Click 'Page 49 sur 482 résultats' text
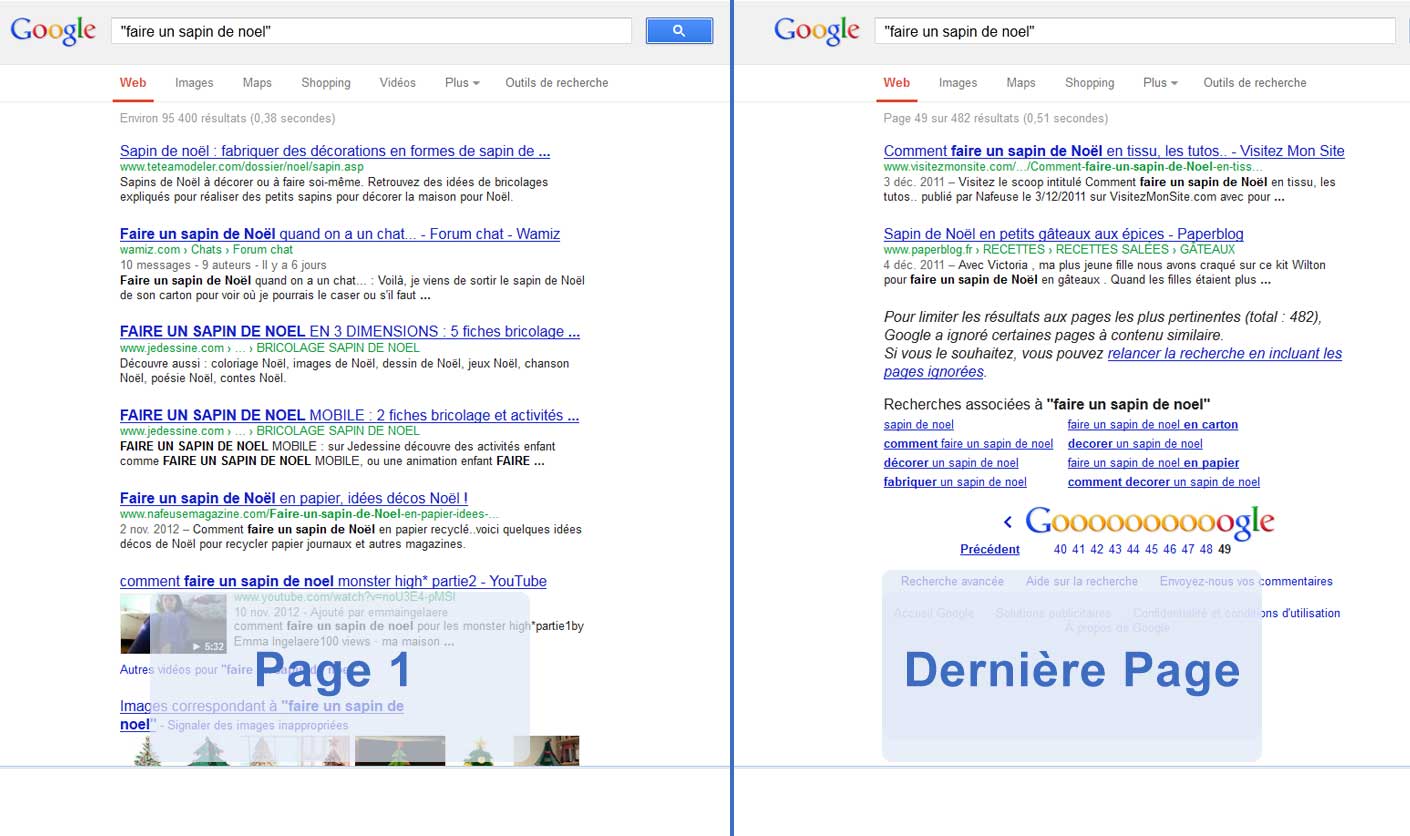The image size is (1410, 836). click(996, 118)
